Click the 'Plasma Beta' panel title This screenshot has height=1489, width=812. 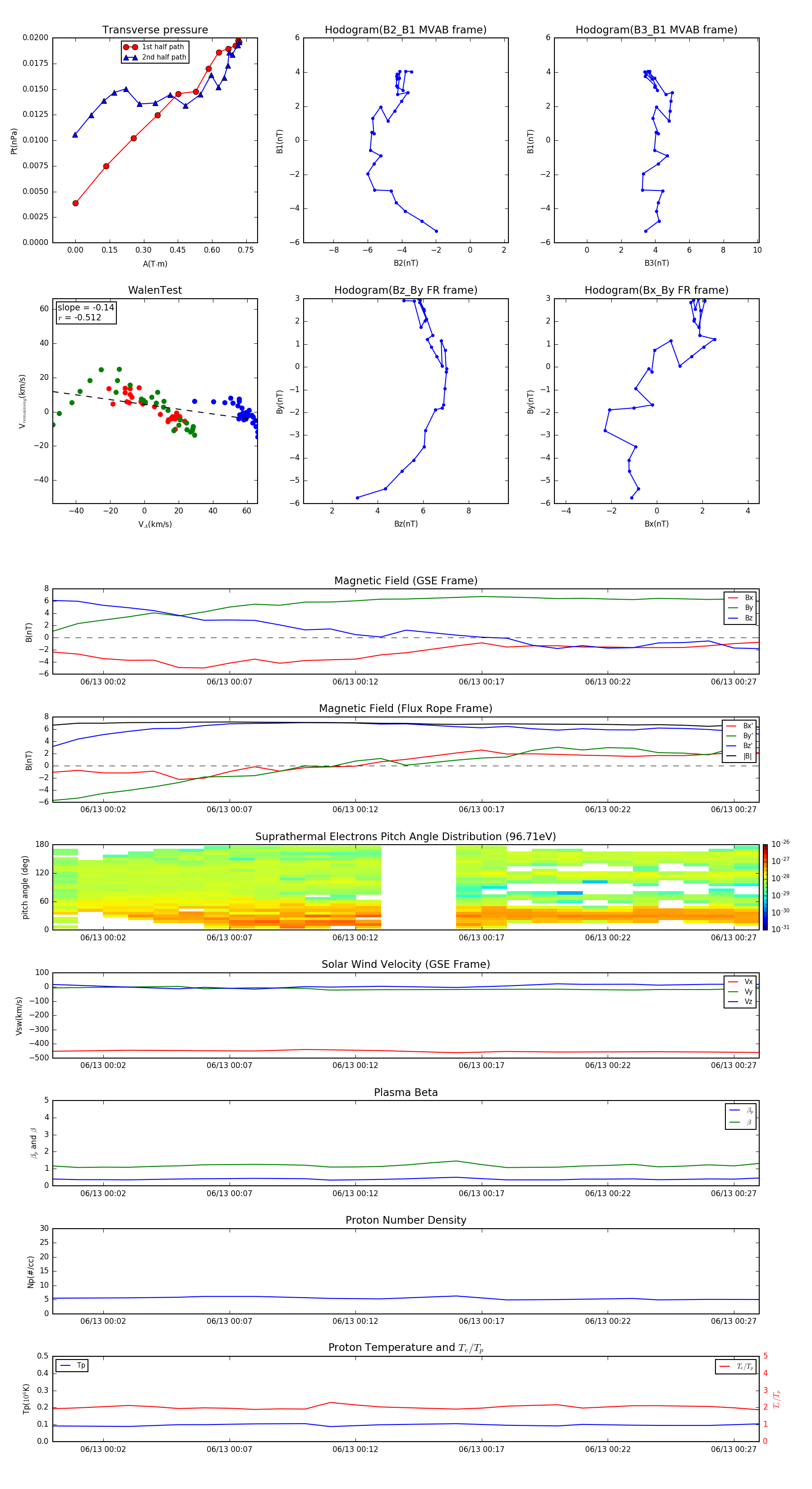point(406,1092)
